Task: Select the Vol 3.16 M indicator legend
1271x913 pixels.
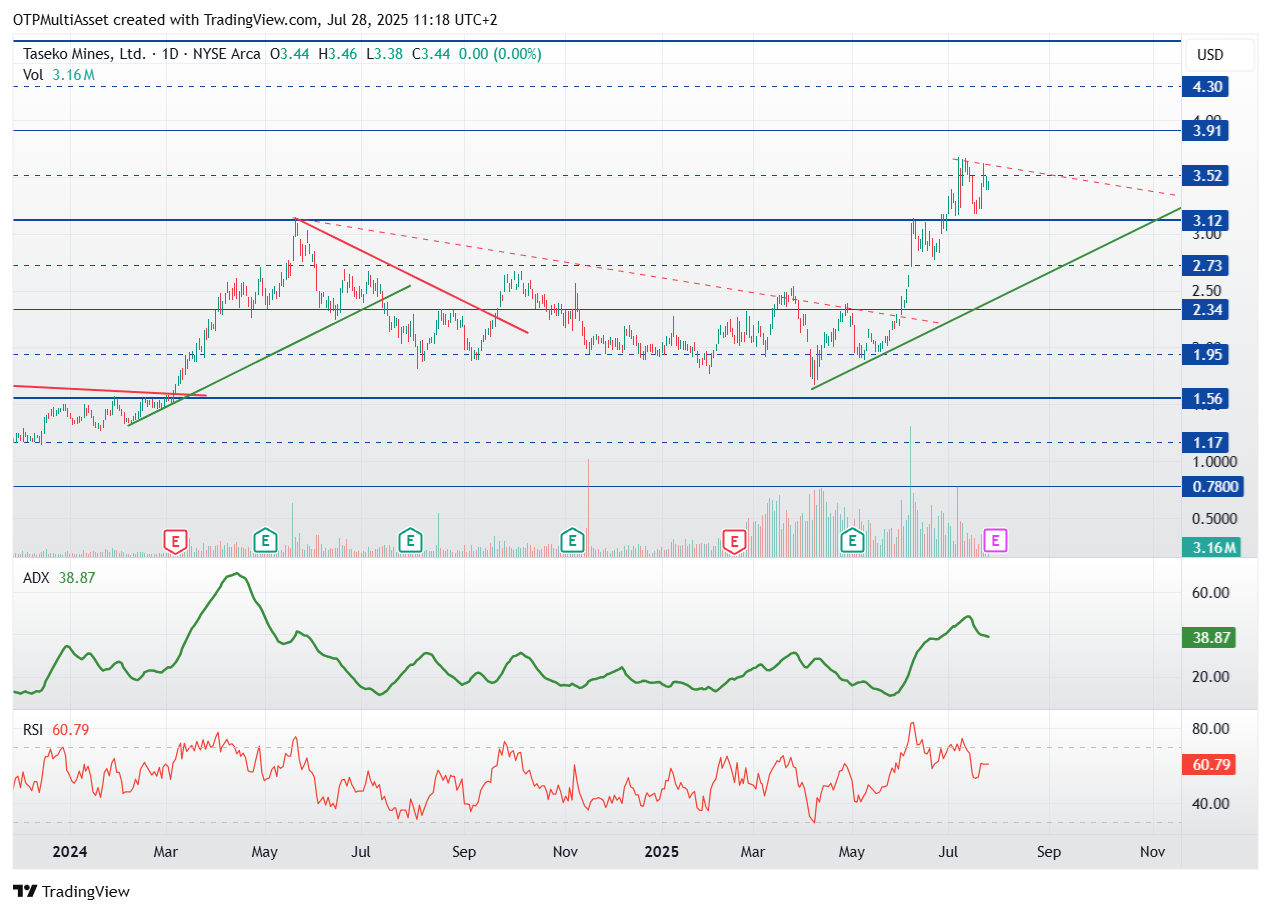Action: pos(59,75)
